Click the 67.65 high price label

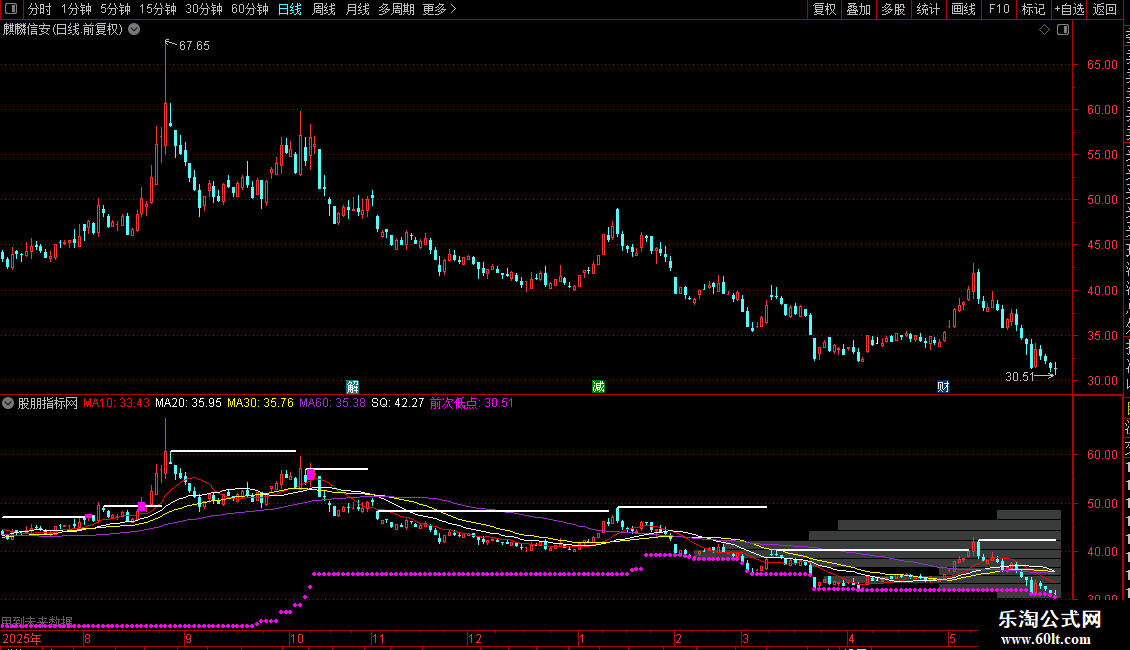click(194, 45)
